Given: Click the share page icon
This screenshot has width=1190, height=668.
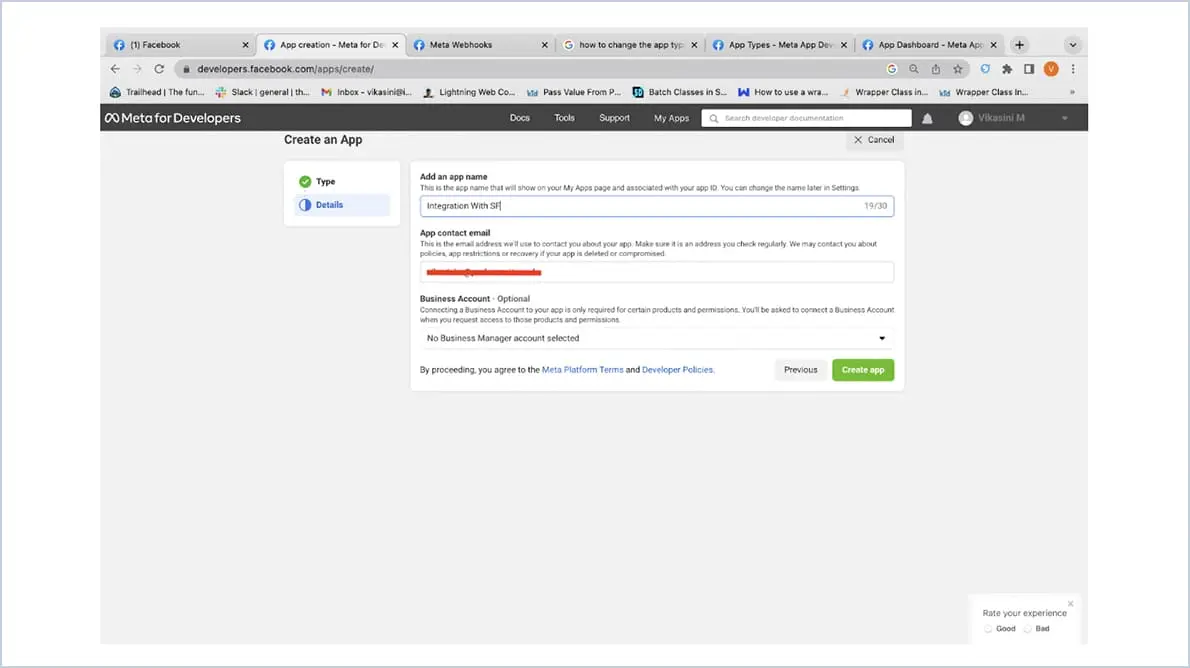Looking at the screenshot, I should coord(936,69).
